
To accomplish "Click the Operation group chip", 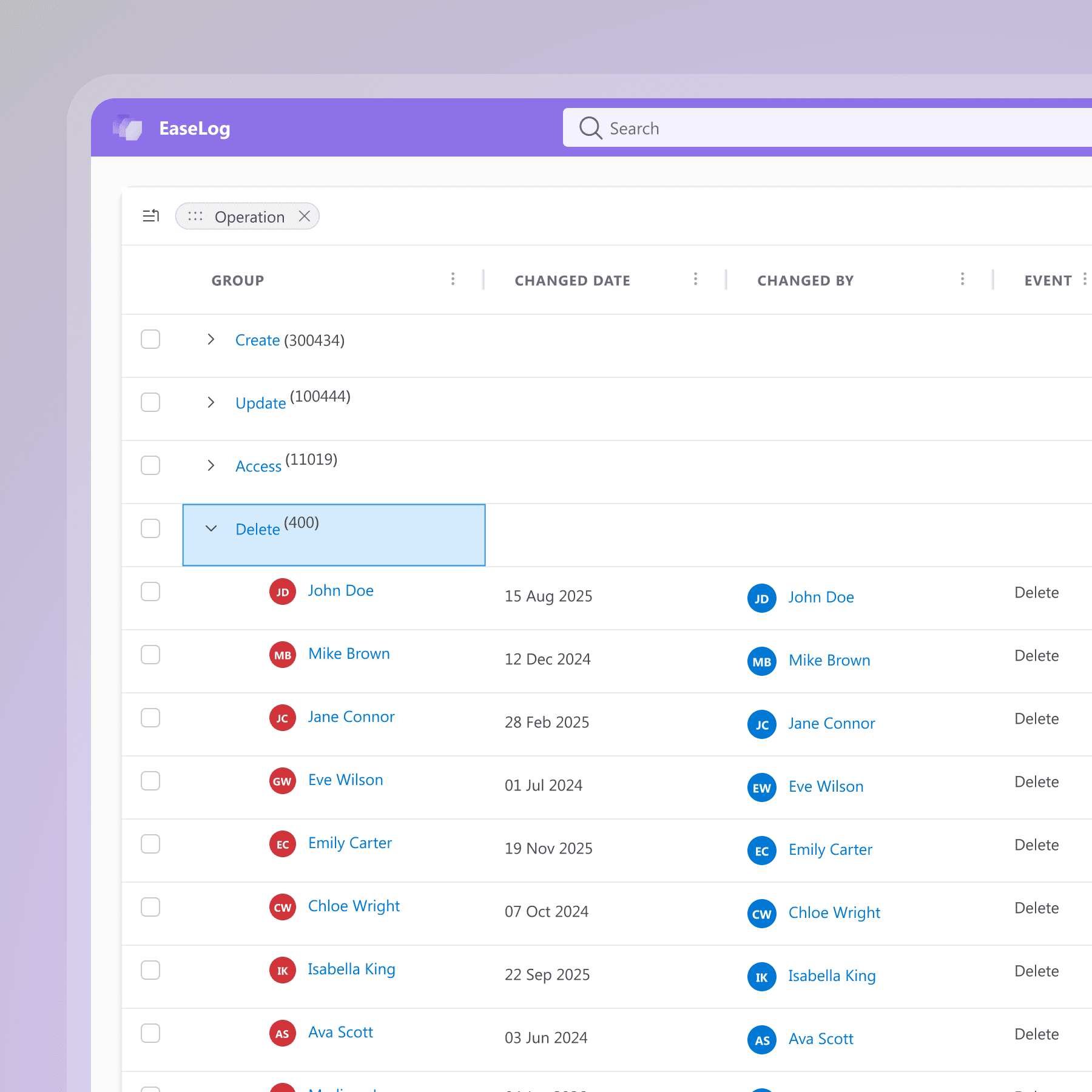I will pyautogui.click(x=248, y=216).
